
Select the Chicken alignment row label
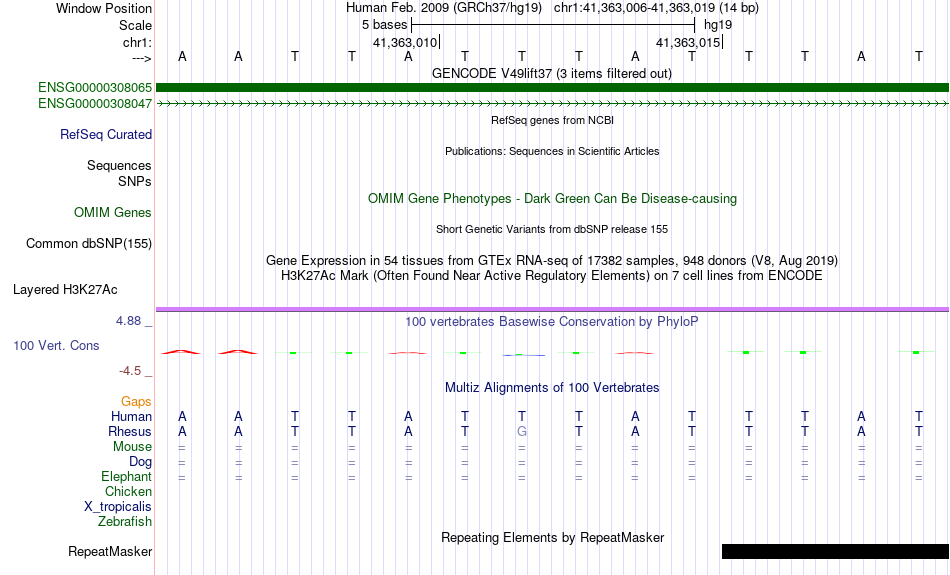[x=128, y=491]
